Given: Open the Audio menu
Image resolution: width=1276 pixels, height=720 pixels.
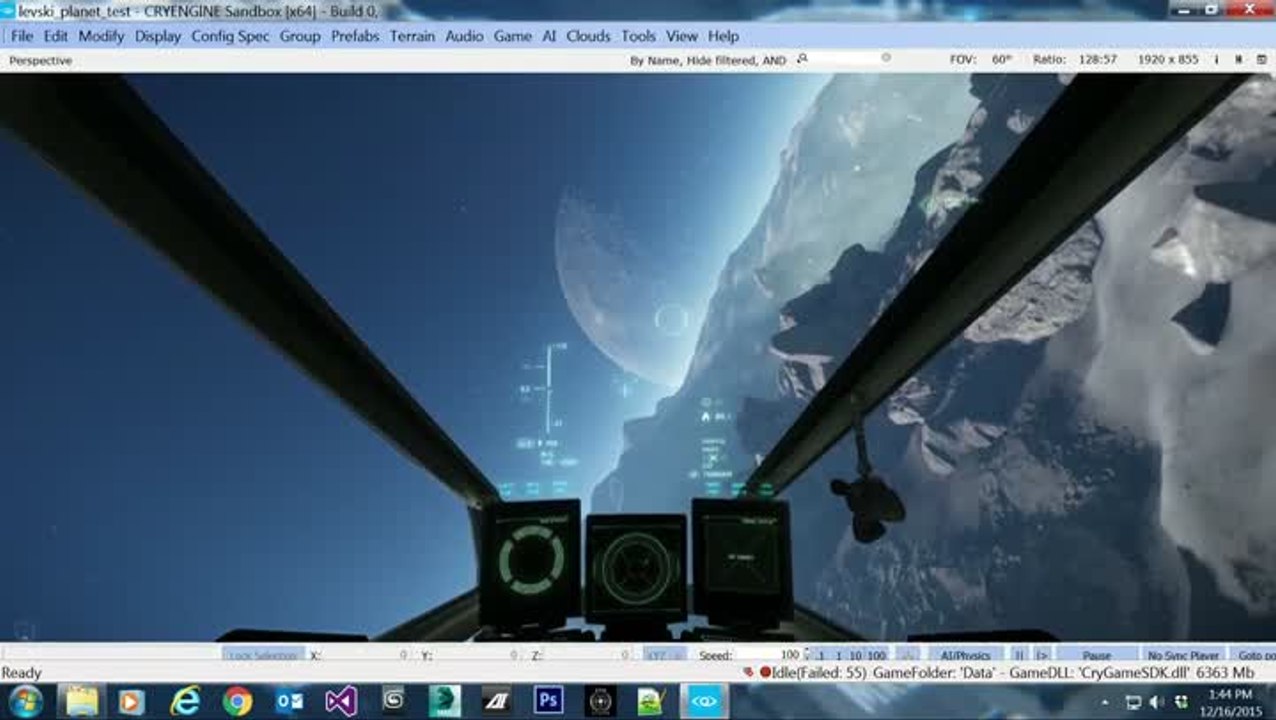Looking at the screenshot, I should [x=464, y=36].
